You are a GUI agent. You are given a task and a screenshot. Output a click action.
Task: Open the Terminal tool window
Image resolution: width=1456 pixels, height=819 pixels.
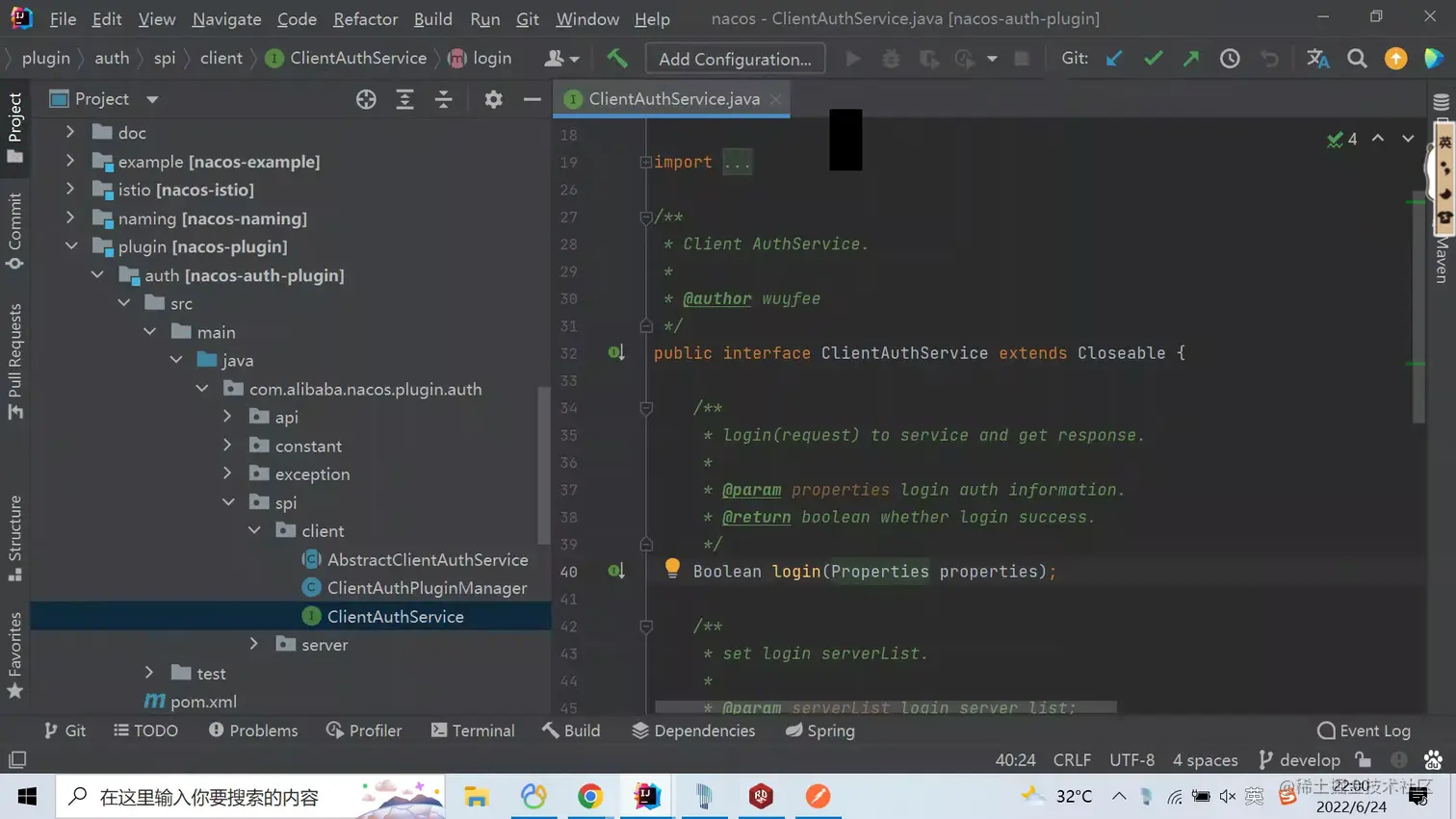point(473,730)
